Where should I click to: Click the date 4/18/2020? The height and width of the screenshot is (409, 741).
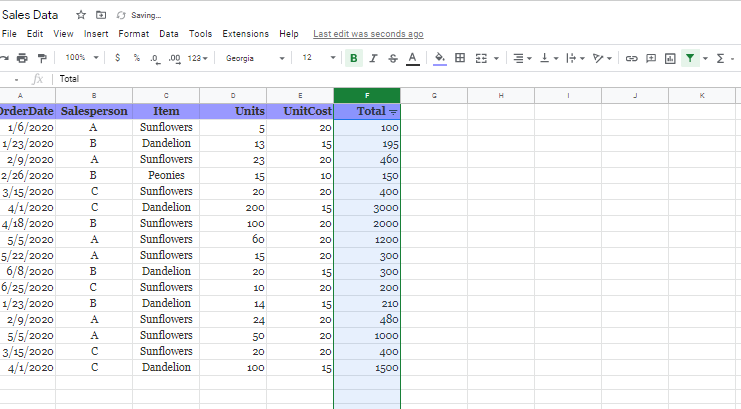pyautogui.click(x=27, y=223)
